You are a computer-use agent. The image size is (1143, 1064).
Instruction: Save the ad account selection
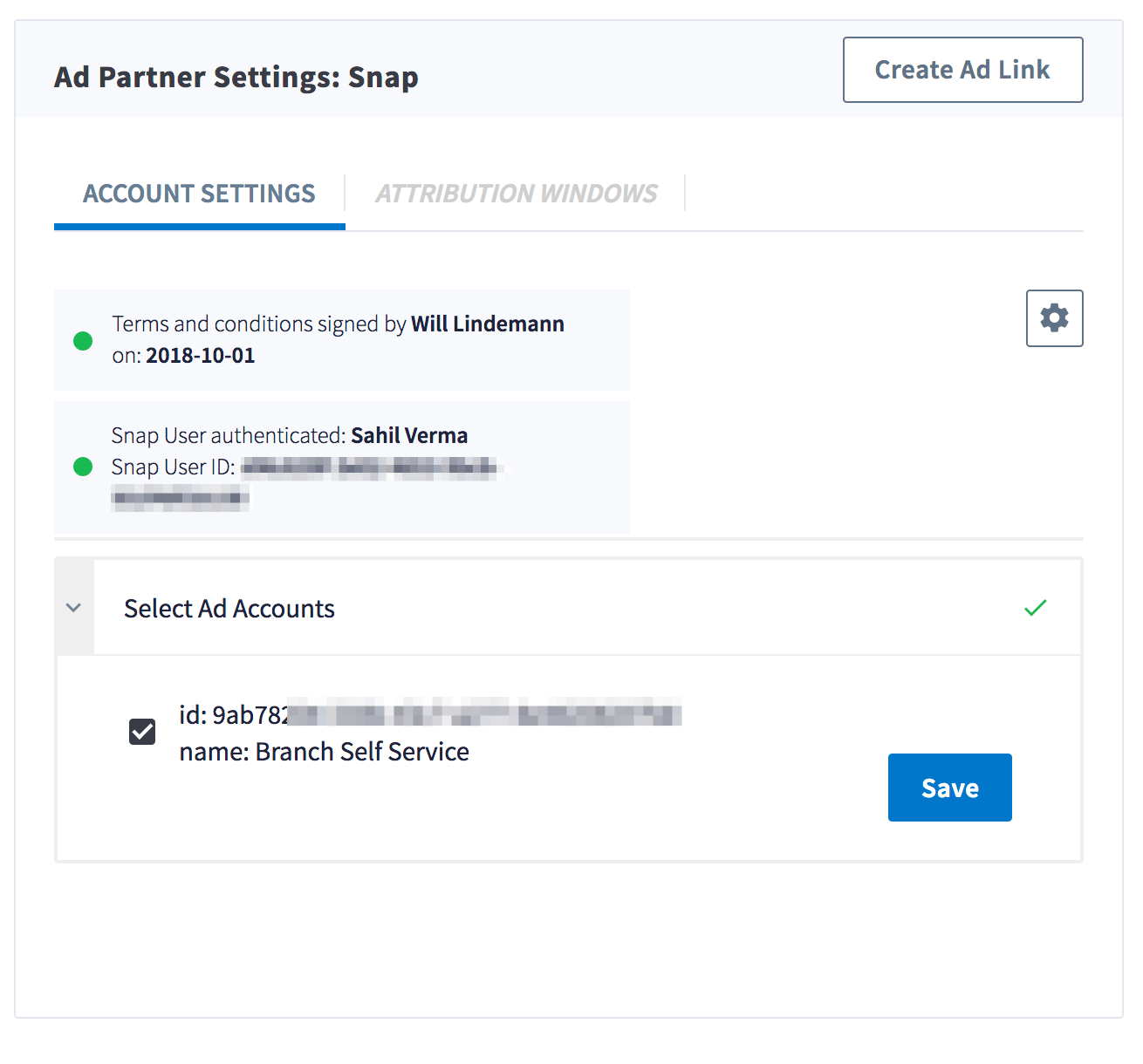click(x=949, y=788)
